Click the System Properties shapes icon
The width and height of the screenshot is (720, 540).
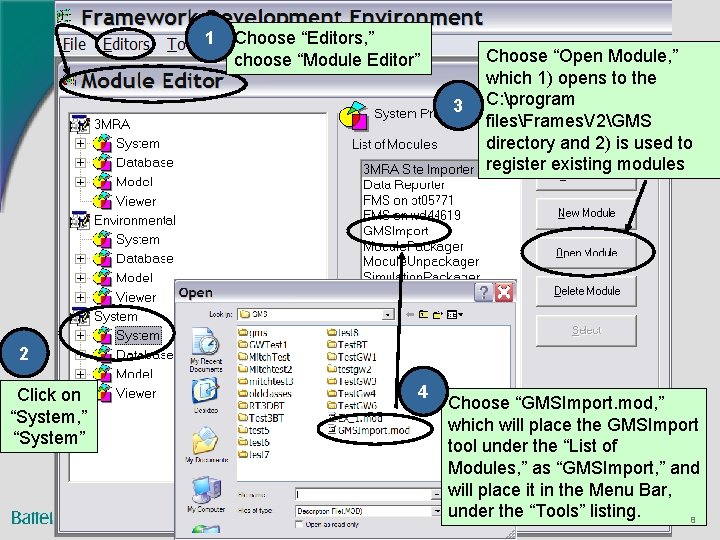(353, 115)
